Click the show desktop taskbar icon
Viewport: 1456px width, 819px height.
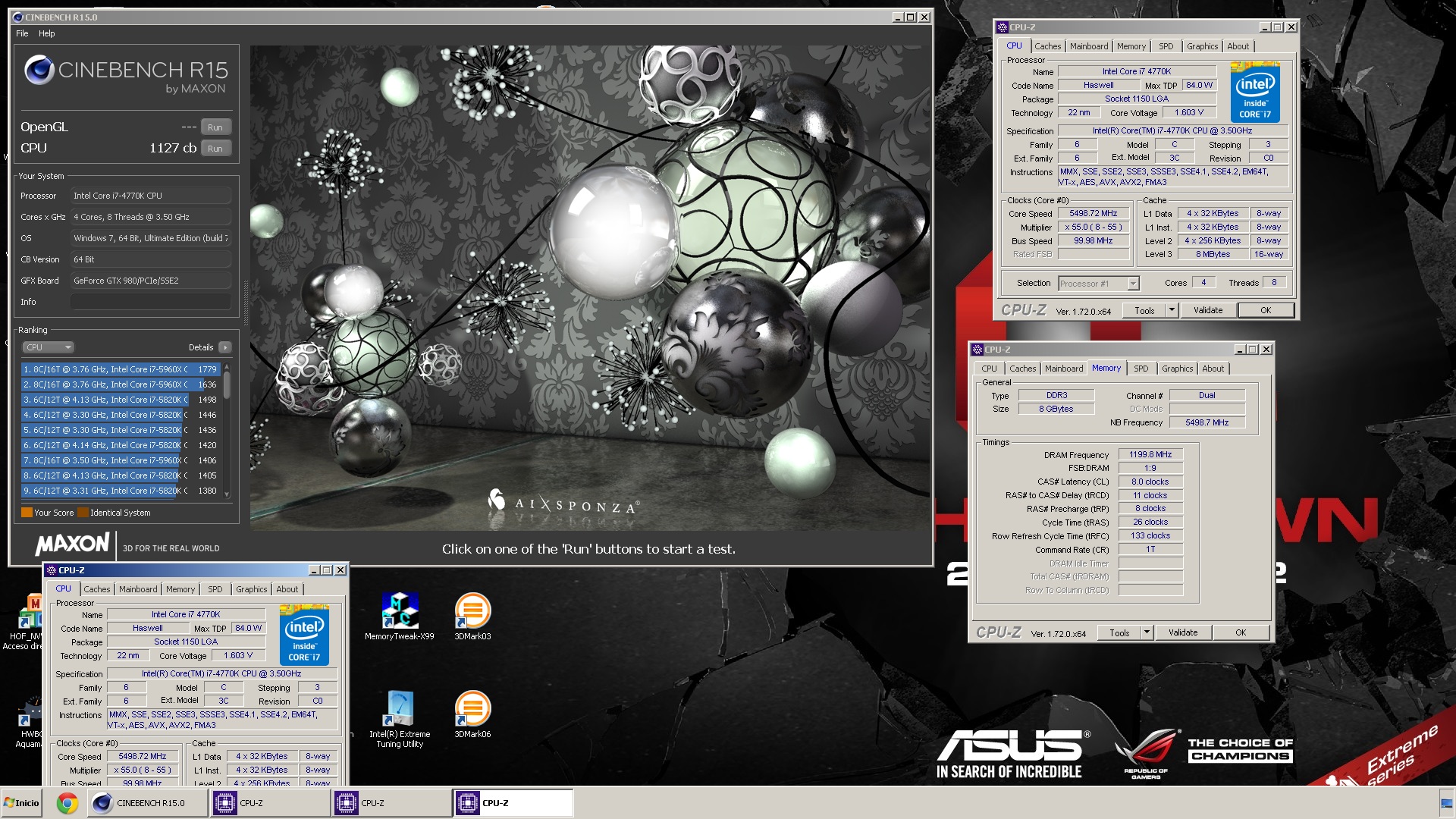point(1446,803)
